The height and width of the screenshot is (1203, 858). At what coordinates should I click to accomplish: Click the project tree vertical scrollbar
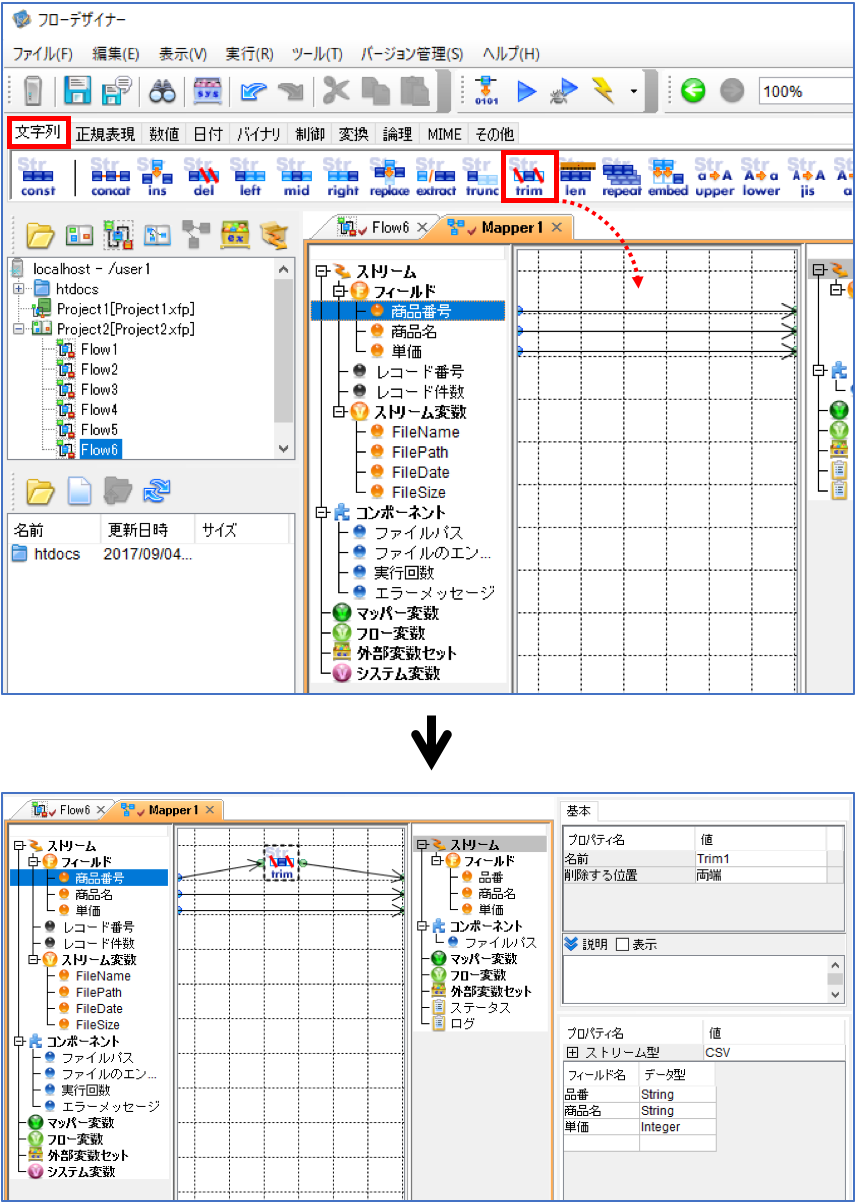tap(285, 359)
